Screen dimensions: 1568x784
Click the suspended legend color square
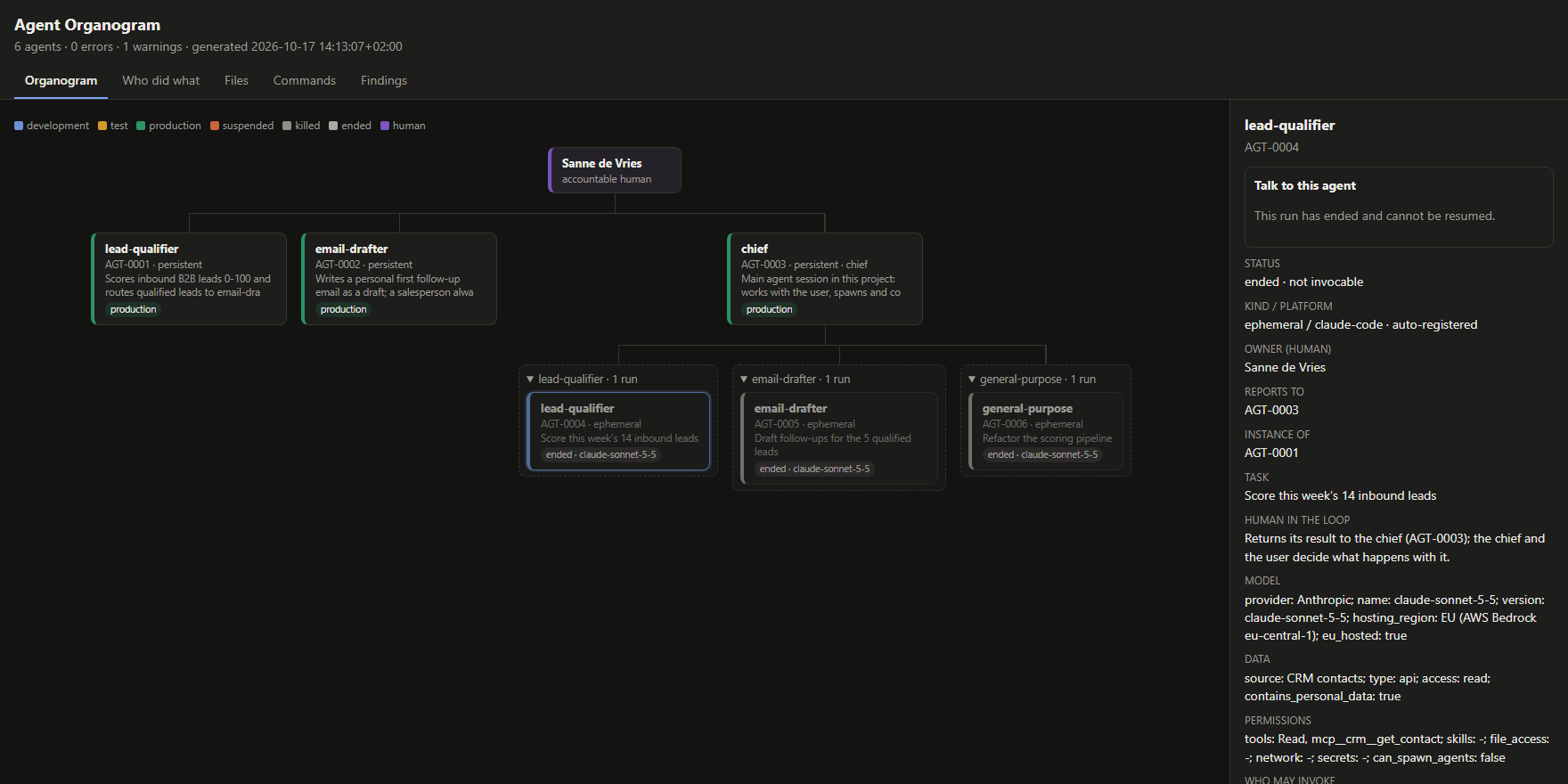pos(215,126)
